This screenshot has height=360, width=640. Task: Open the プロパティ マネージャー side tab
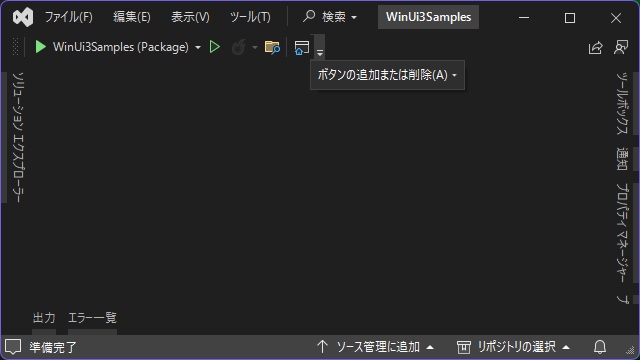(x=622, y=233)
